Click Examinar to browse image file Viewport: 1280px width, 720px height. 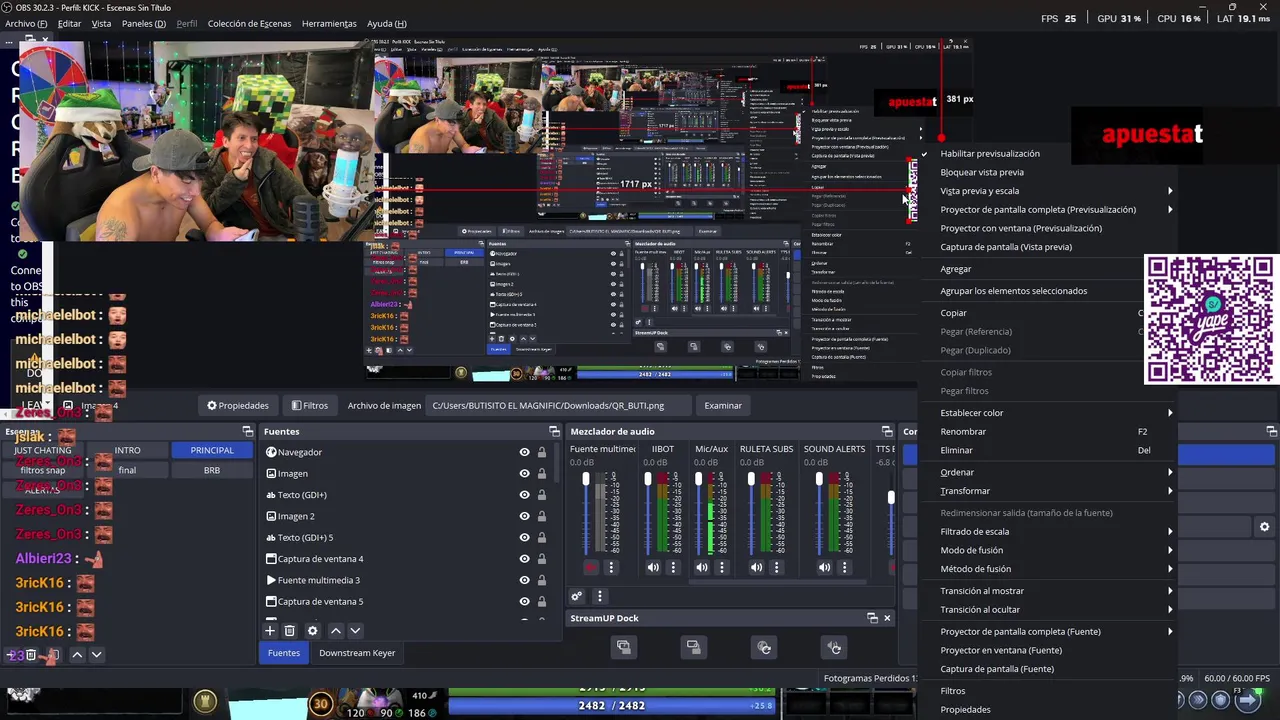pos(723,405)
